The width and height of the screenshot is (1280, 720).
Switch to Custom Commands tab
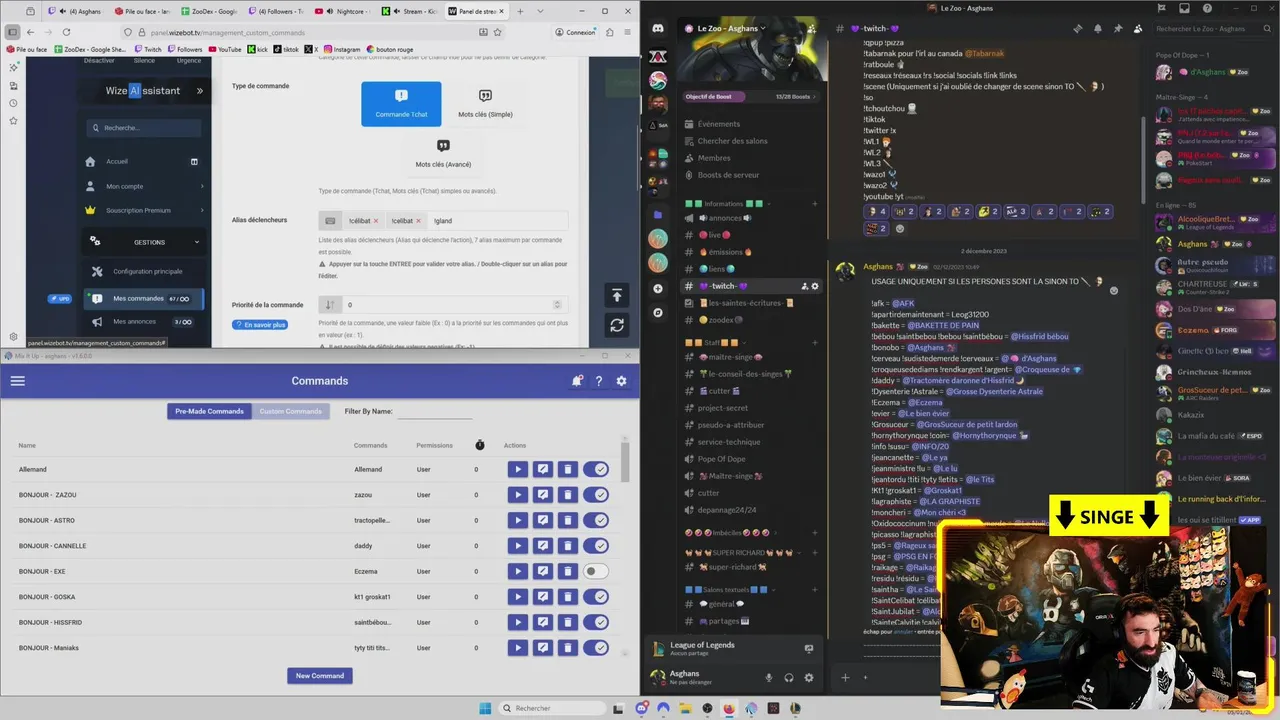click(291, 411)
